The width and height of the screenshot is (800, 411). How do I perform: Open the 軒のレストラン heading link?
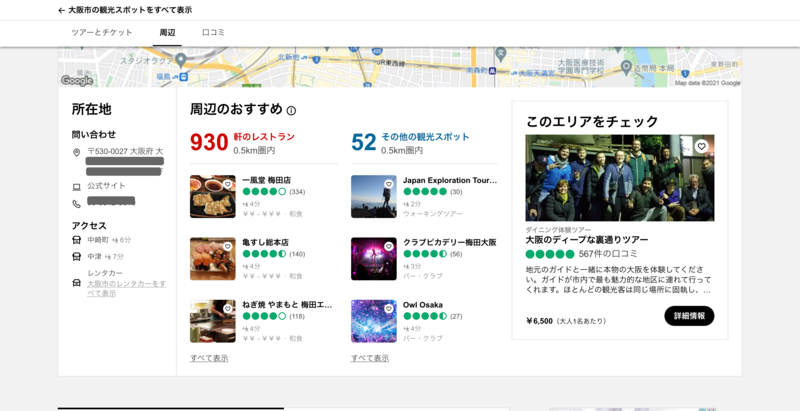264,137
